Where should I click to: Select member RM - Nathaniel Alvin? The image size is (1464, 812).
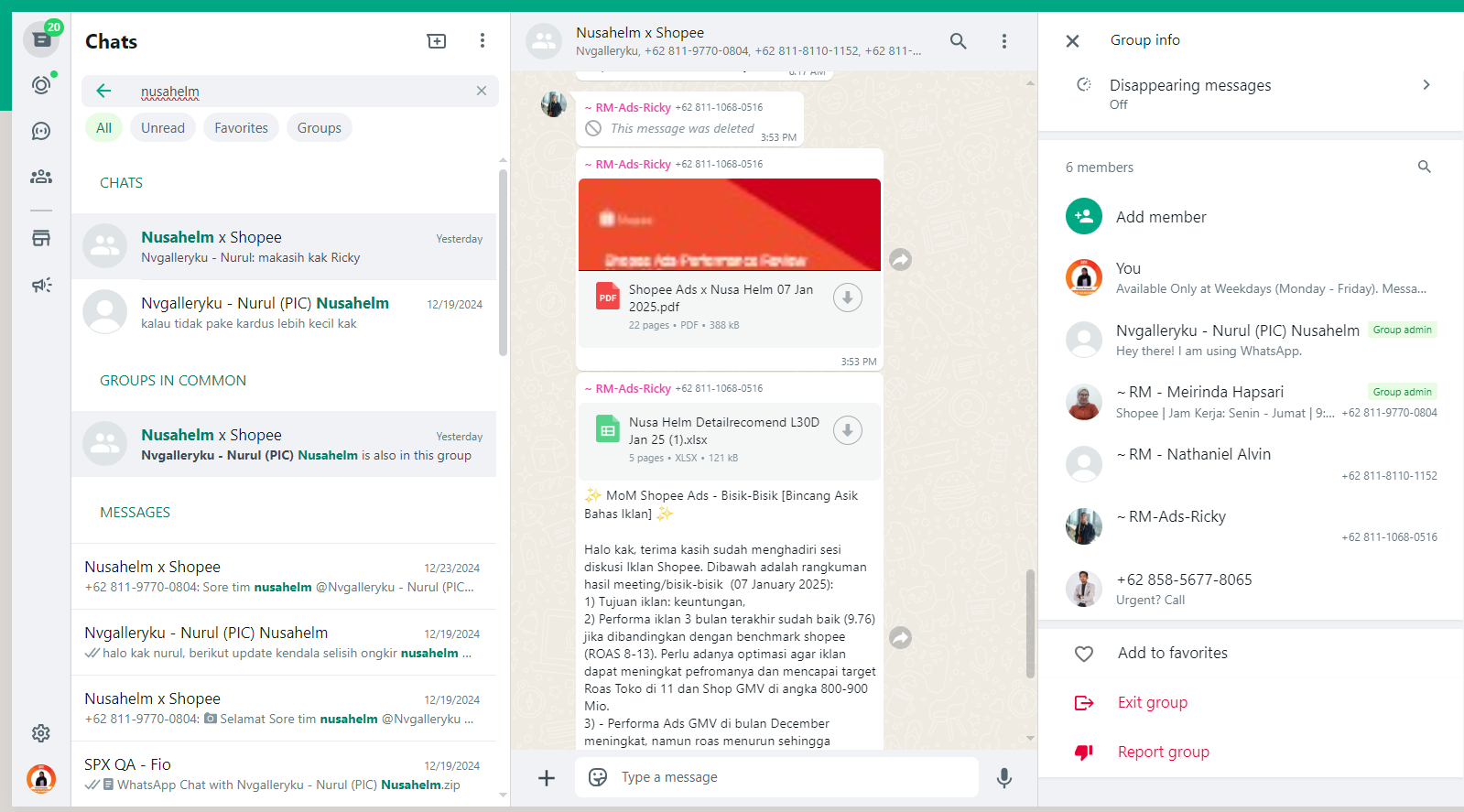(x=1251, y=464)
